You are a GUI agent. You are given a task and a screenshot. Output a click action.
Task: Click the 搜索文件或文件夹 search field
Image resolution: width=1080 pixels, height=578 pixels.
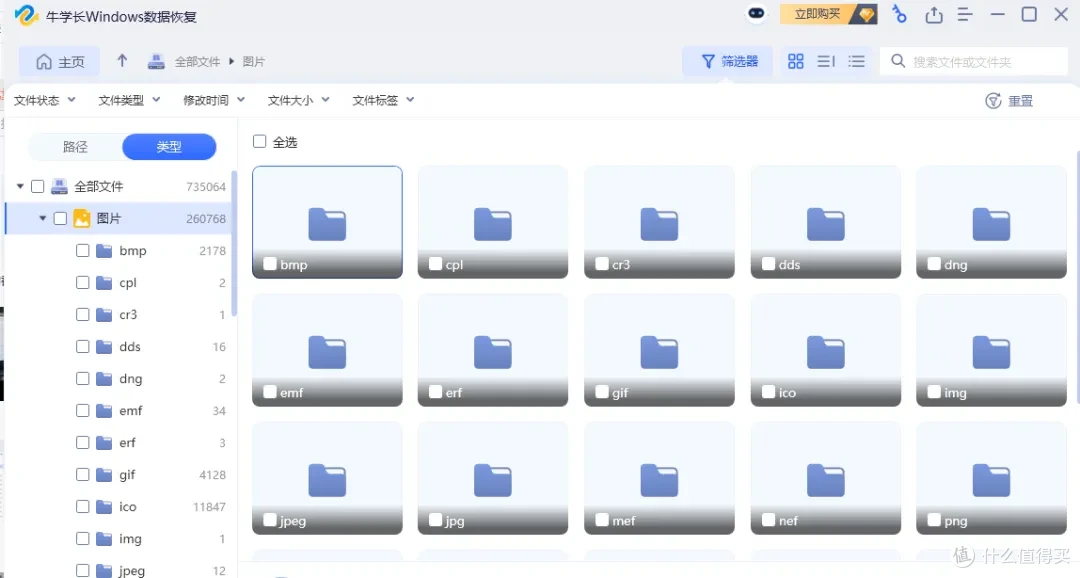974,61
